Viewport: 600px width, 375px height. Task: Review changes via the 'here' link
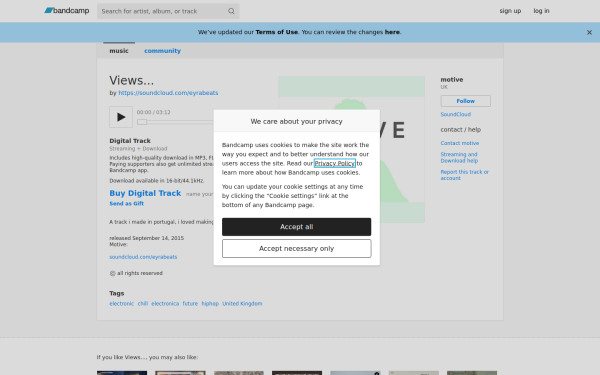pos(392,32)
